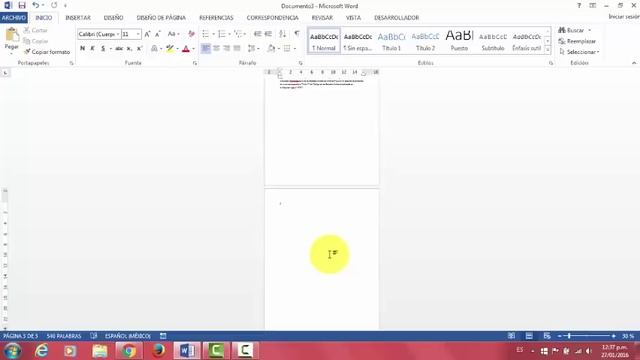The image size is (640, 360).
Task: Open shading color dropdown
Action: (x=279, y=49)
